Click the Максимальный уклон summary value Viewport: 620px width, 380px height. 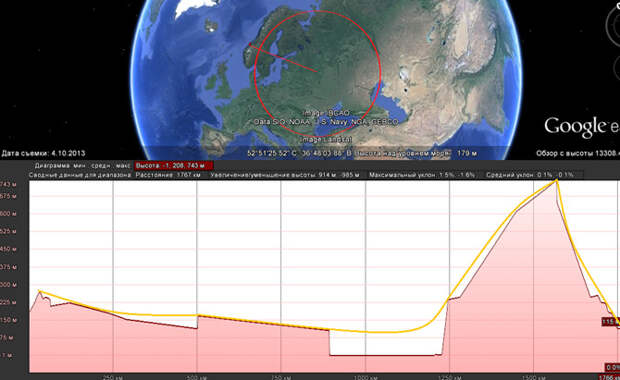click(422, 174)
